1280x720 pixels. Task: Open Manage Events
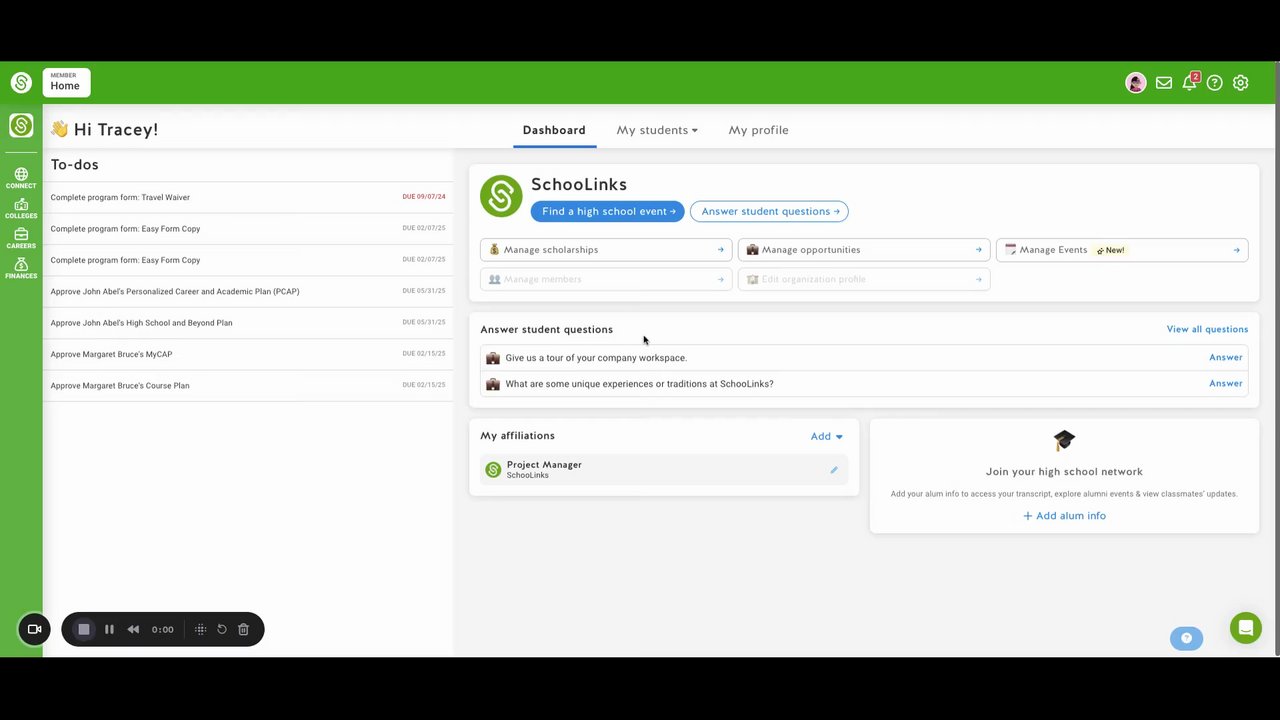[1122, 250]
